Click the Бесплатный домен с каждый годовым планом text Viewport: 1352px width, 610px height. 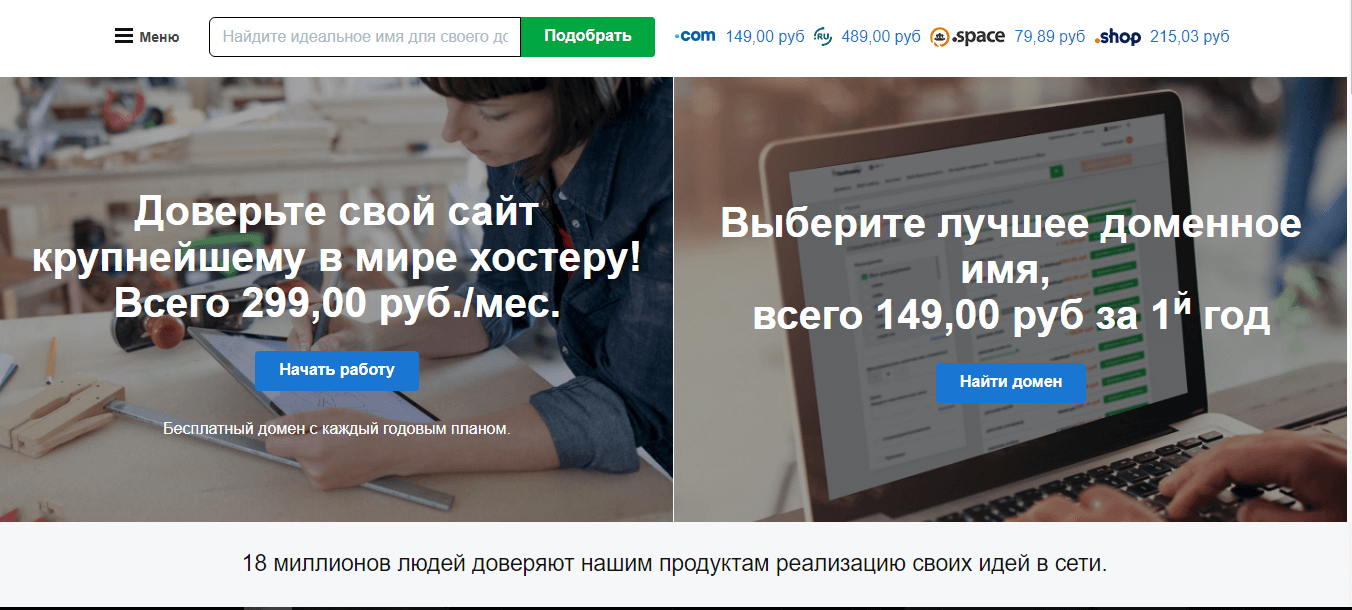pos(337,429)
